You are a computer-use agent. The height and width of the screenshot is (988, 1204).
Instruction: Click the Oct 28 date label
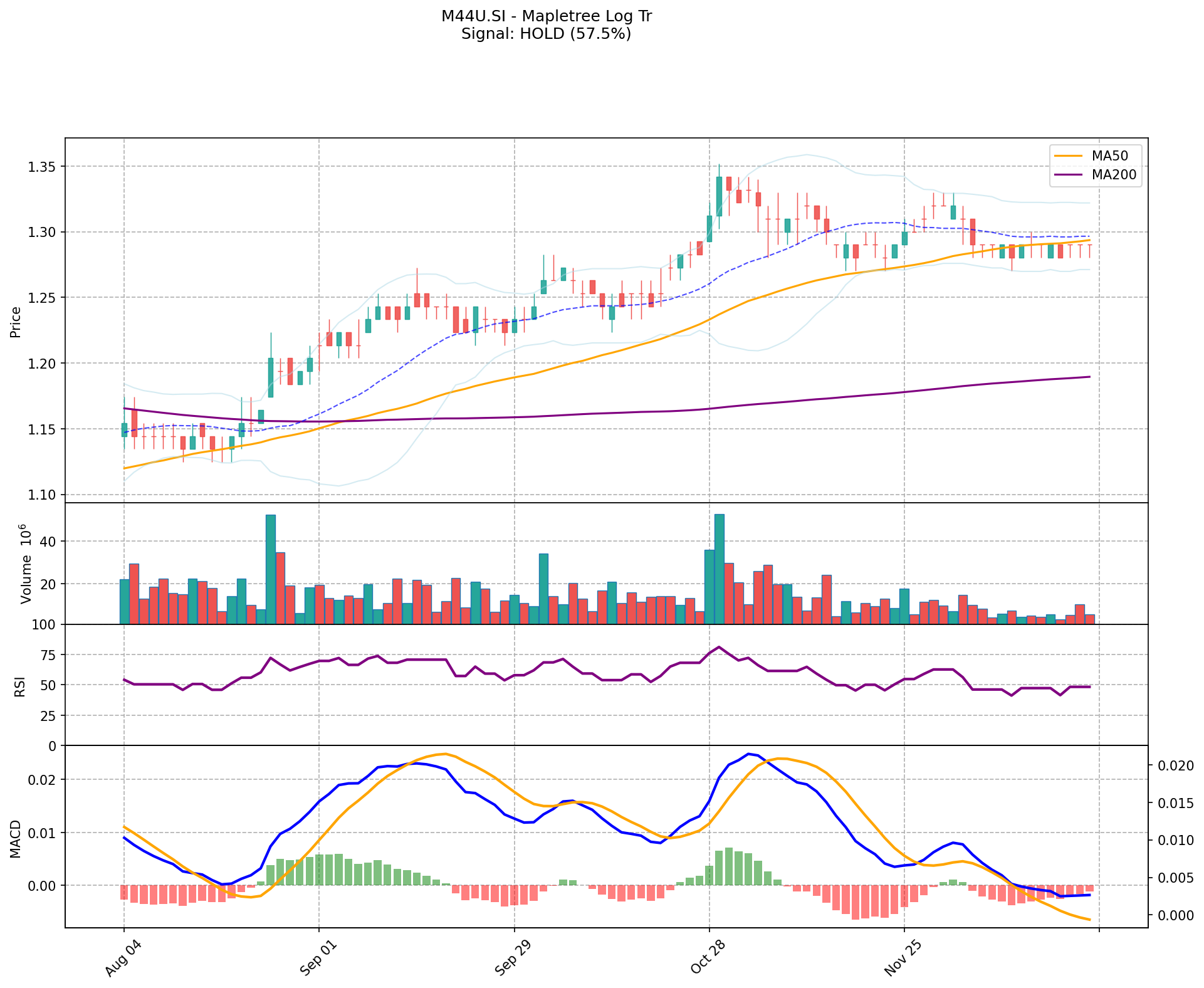click(x=708, y=957)
